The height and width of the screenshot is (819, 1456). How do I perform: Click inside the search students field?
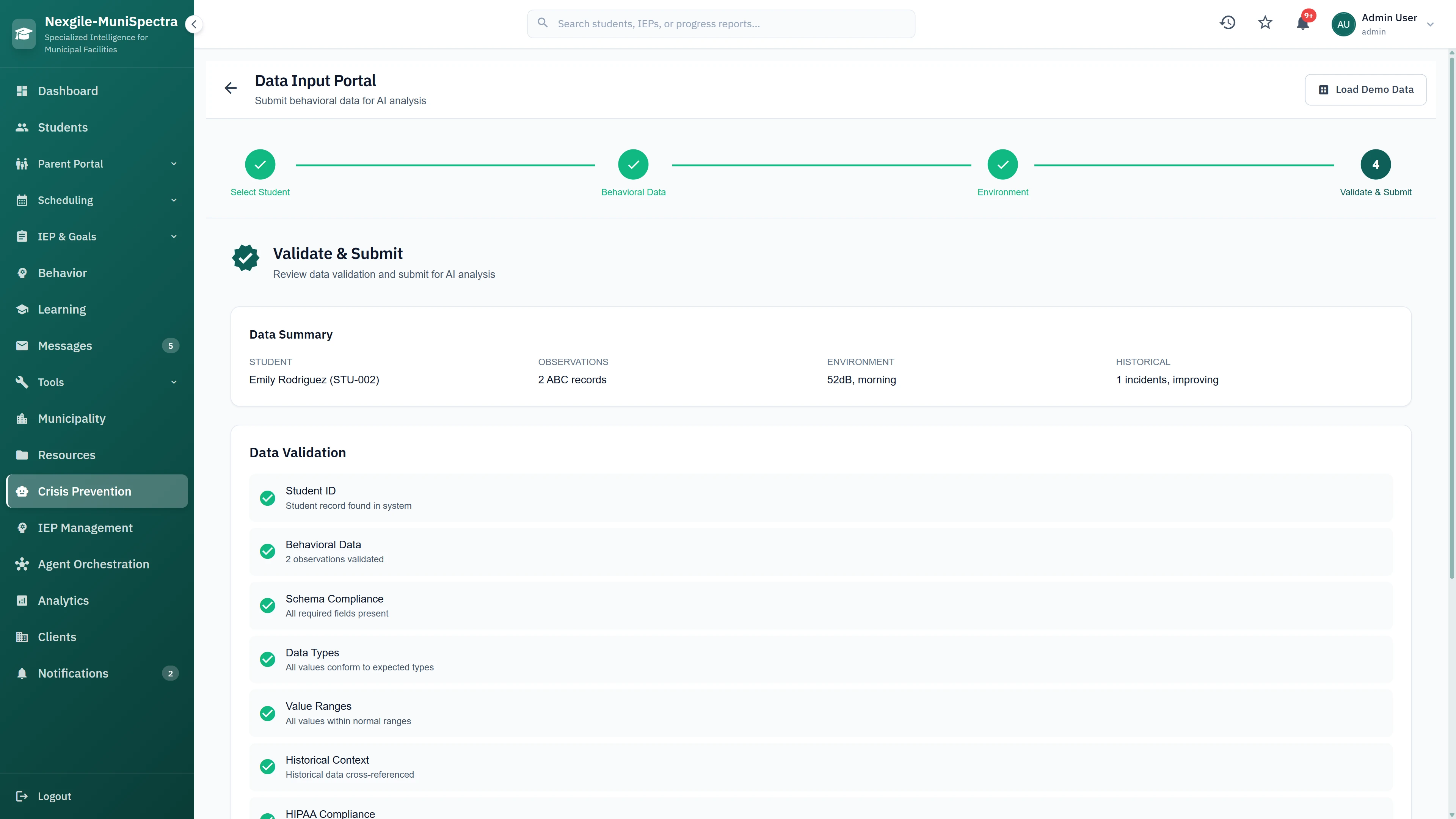point(721,23)
